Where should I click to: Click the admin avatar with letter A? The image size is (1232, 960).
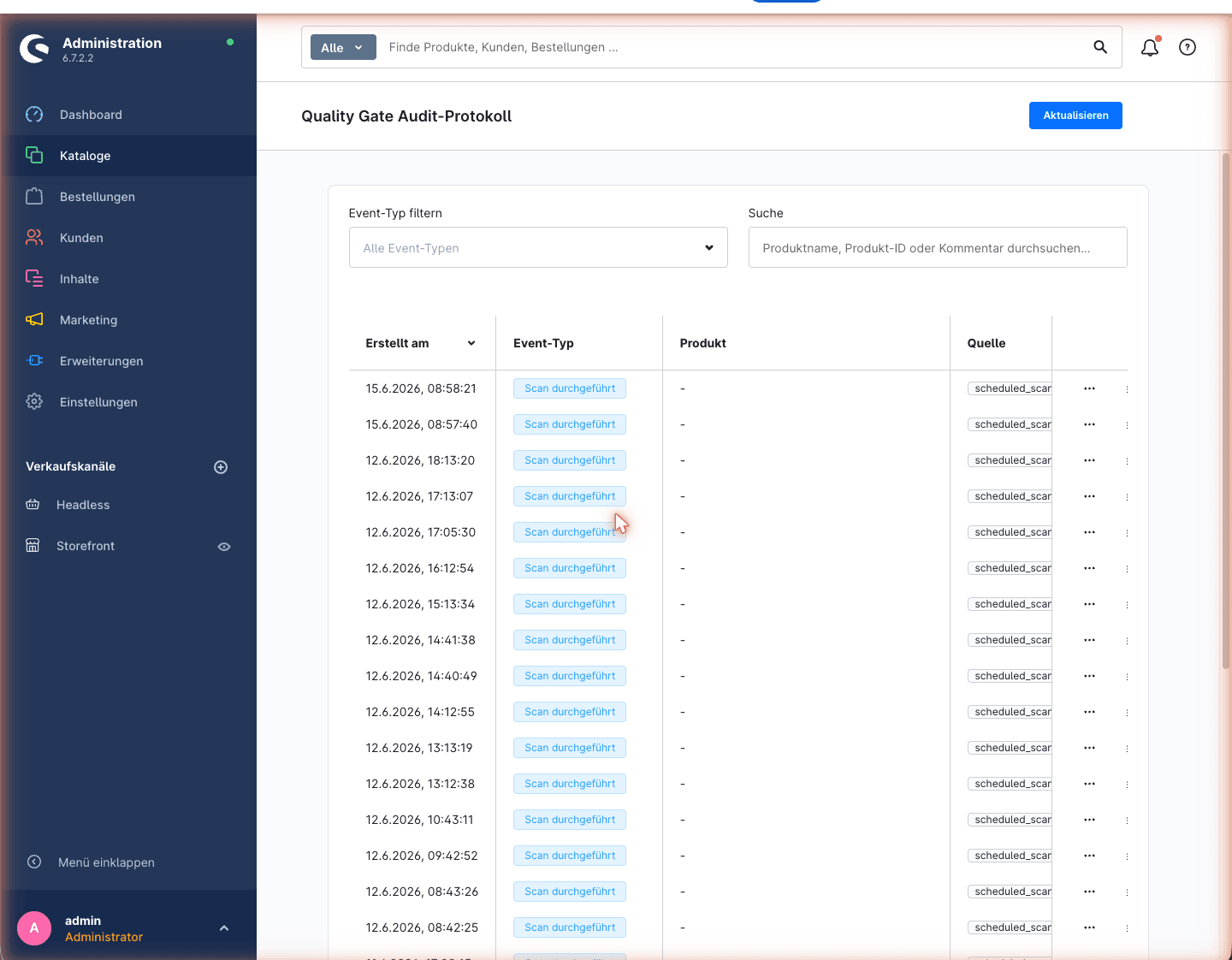(34, 928)
